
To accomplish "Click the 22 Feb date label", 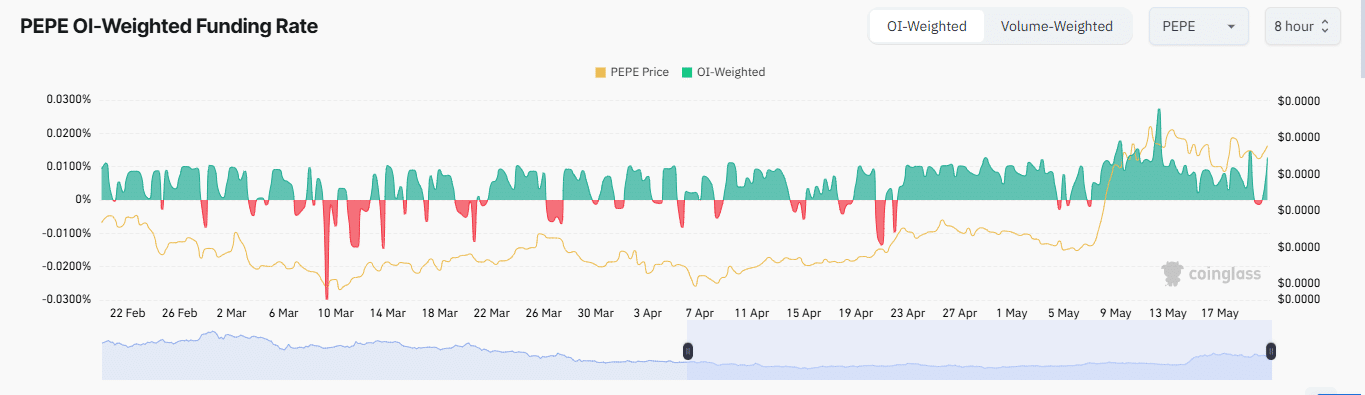I will (128, 313).
